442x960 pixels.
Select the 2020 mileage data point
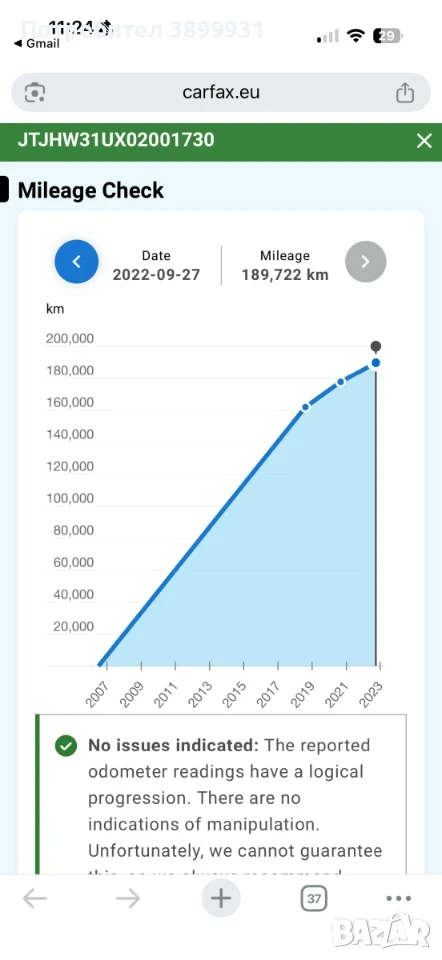click(x=341, y=381)
